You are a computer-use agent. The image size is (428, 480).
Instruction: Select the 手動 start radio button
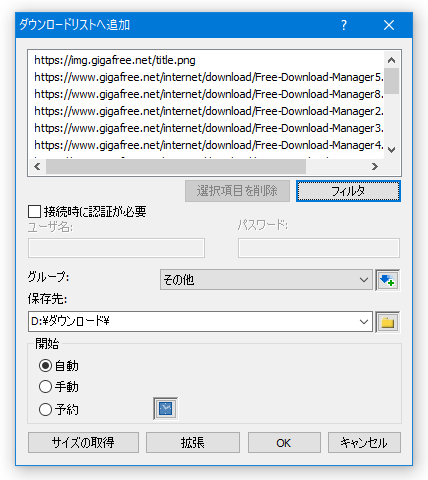click(x=45, y=387)
